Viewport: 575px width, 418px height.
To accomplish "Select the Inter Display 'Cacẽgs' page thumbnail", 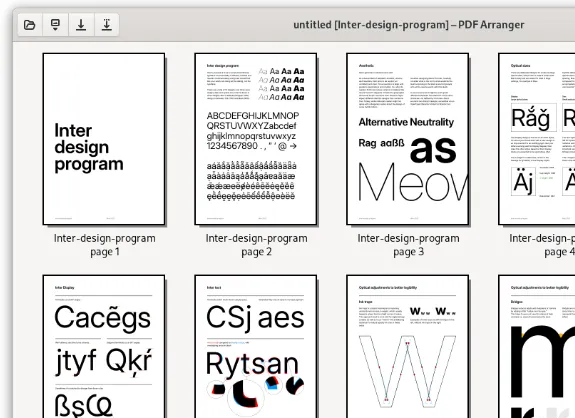I will coord(104,346).
